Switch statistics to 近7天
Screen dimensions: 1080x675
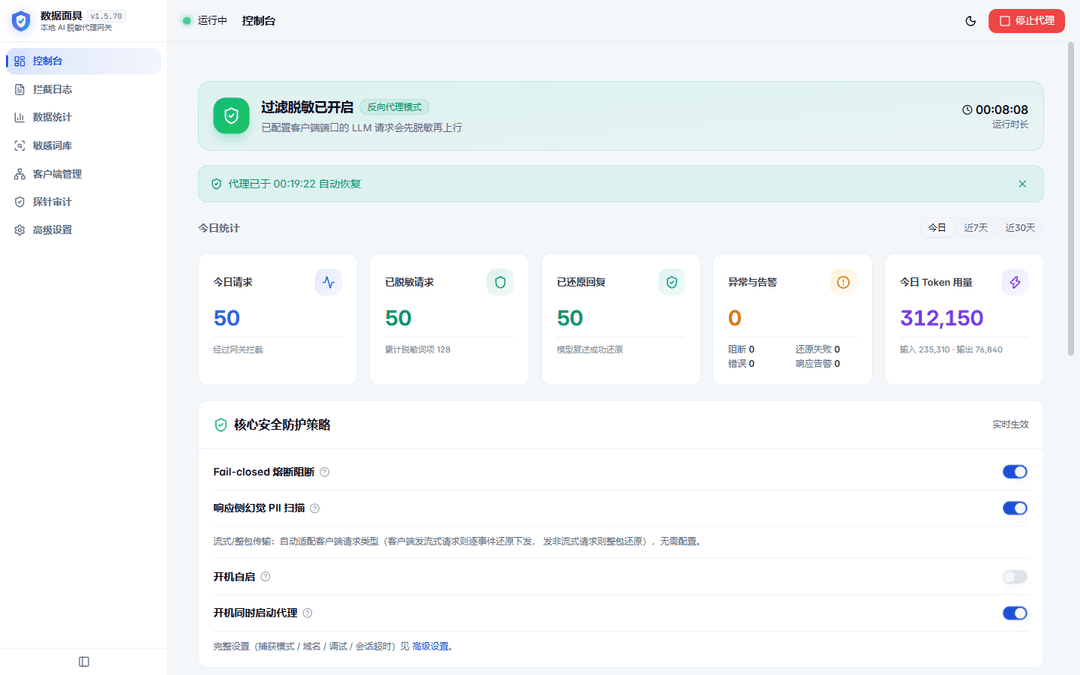[x=975, y=227]
